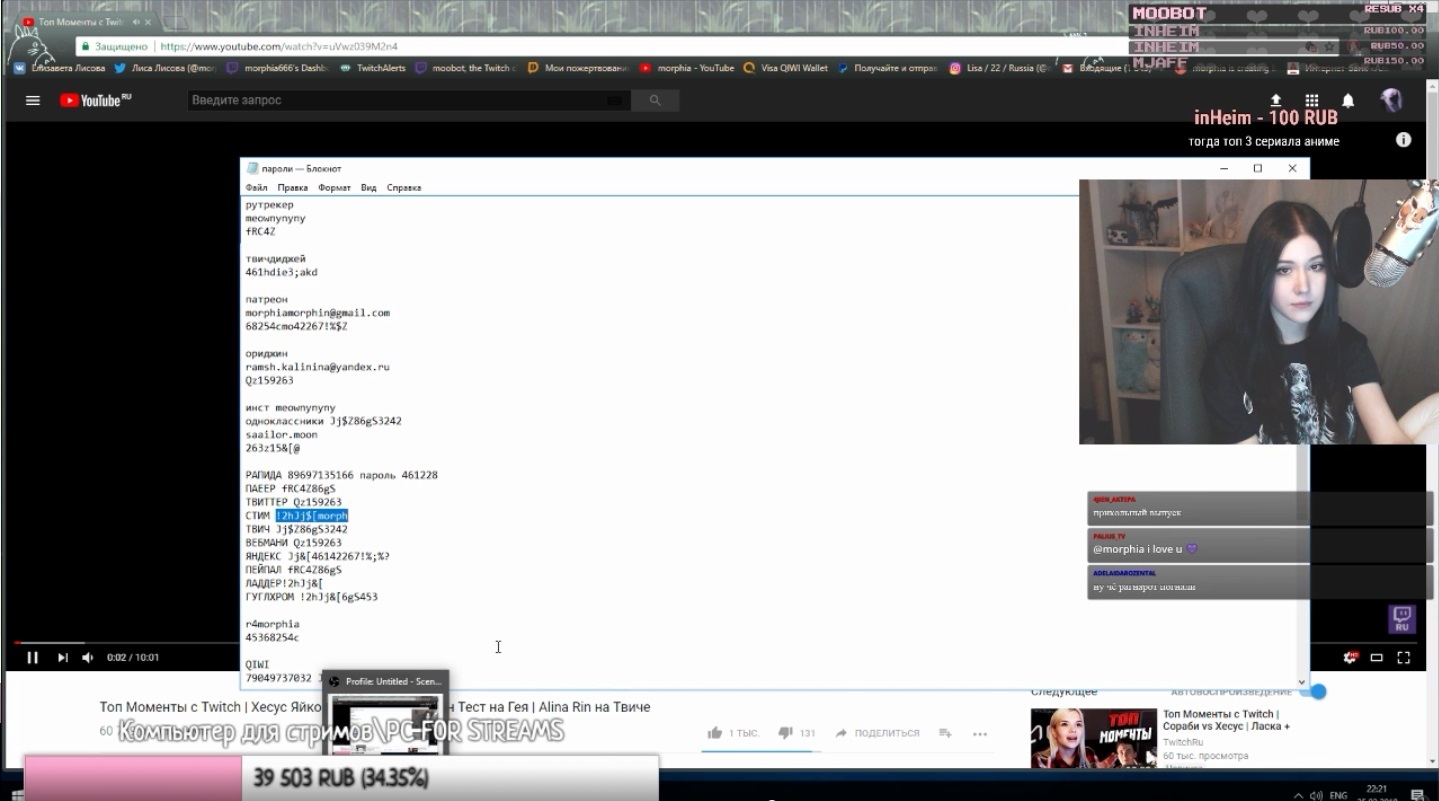Click the YouTube search magnifier button

pos(656,100)
